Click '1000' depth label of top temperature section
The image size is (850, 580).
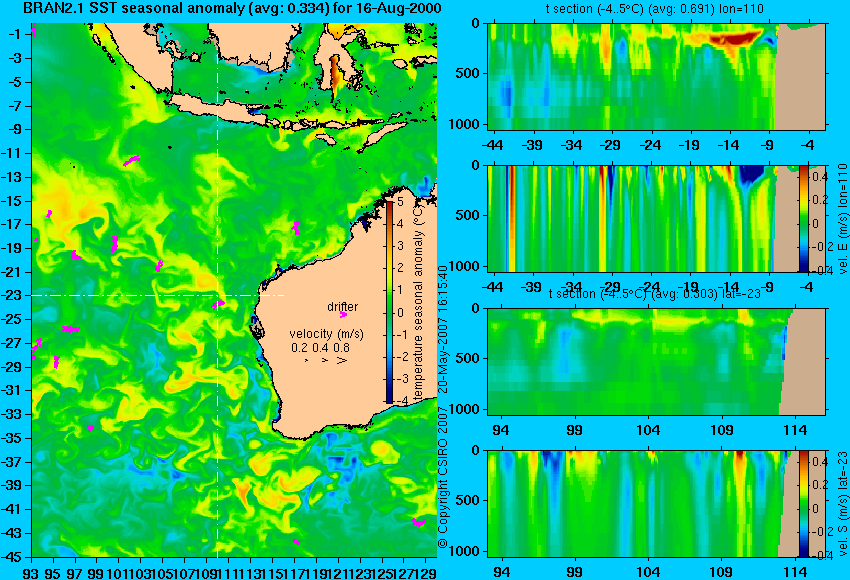click(464, 124)
